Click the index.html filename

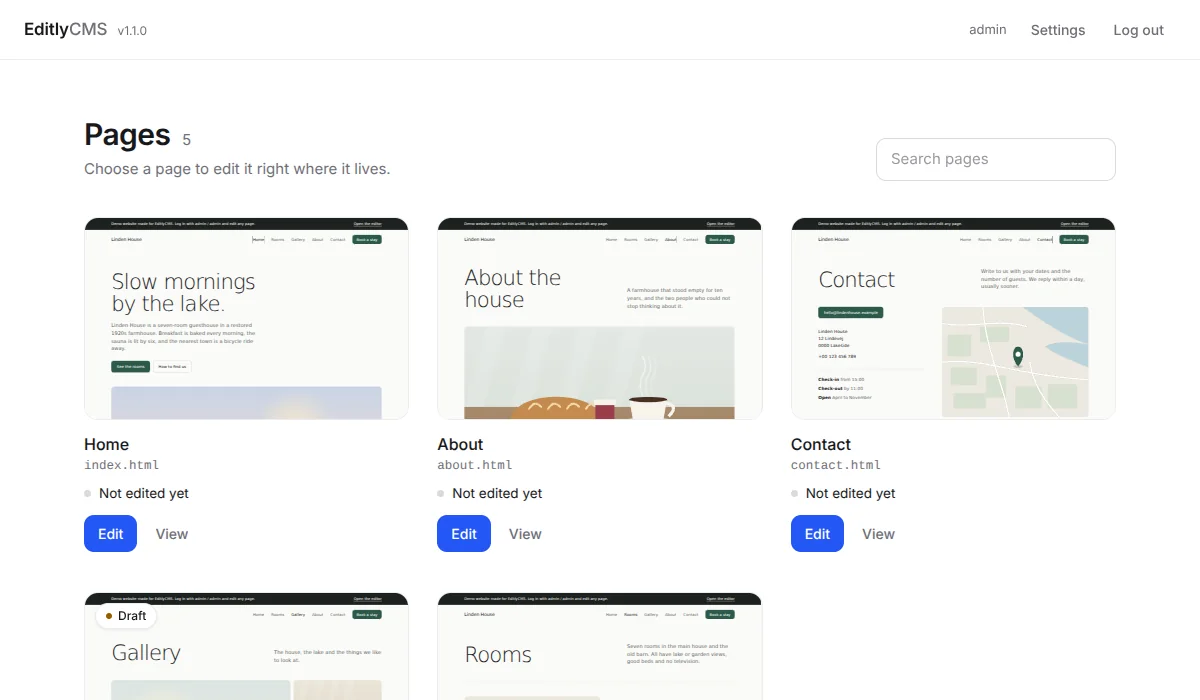tap(122, 465)
